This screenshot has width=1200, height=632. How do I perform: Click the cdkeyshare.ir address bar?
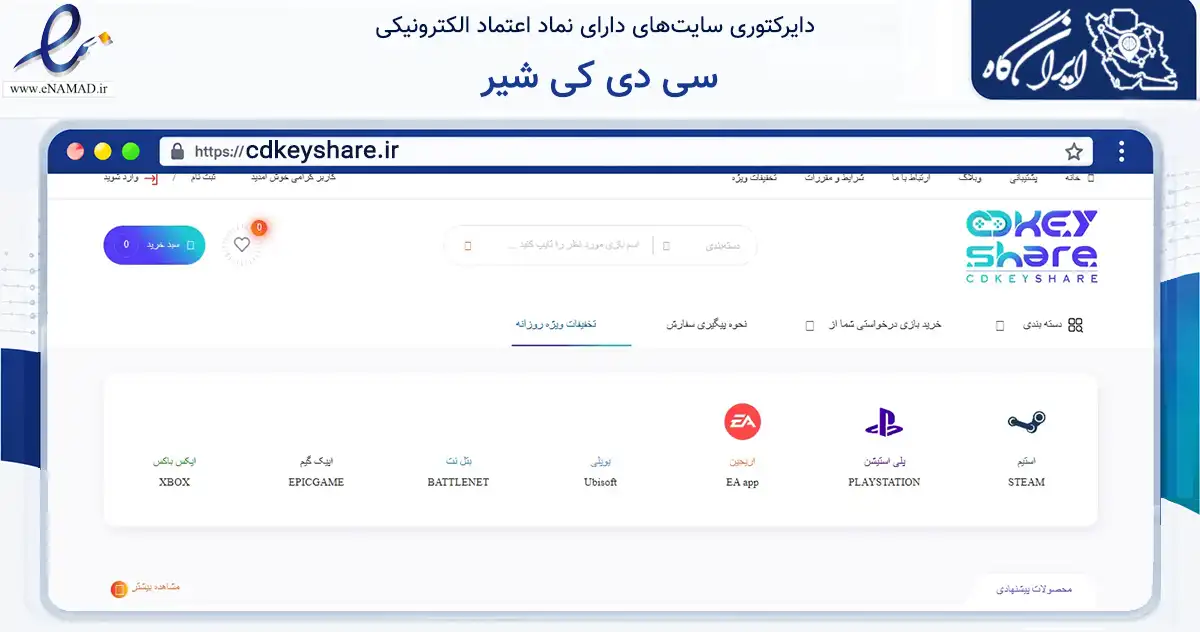626,152
